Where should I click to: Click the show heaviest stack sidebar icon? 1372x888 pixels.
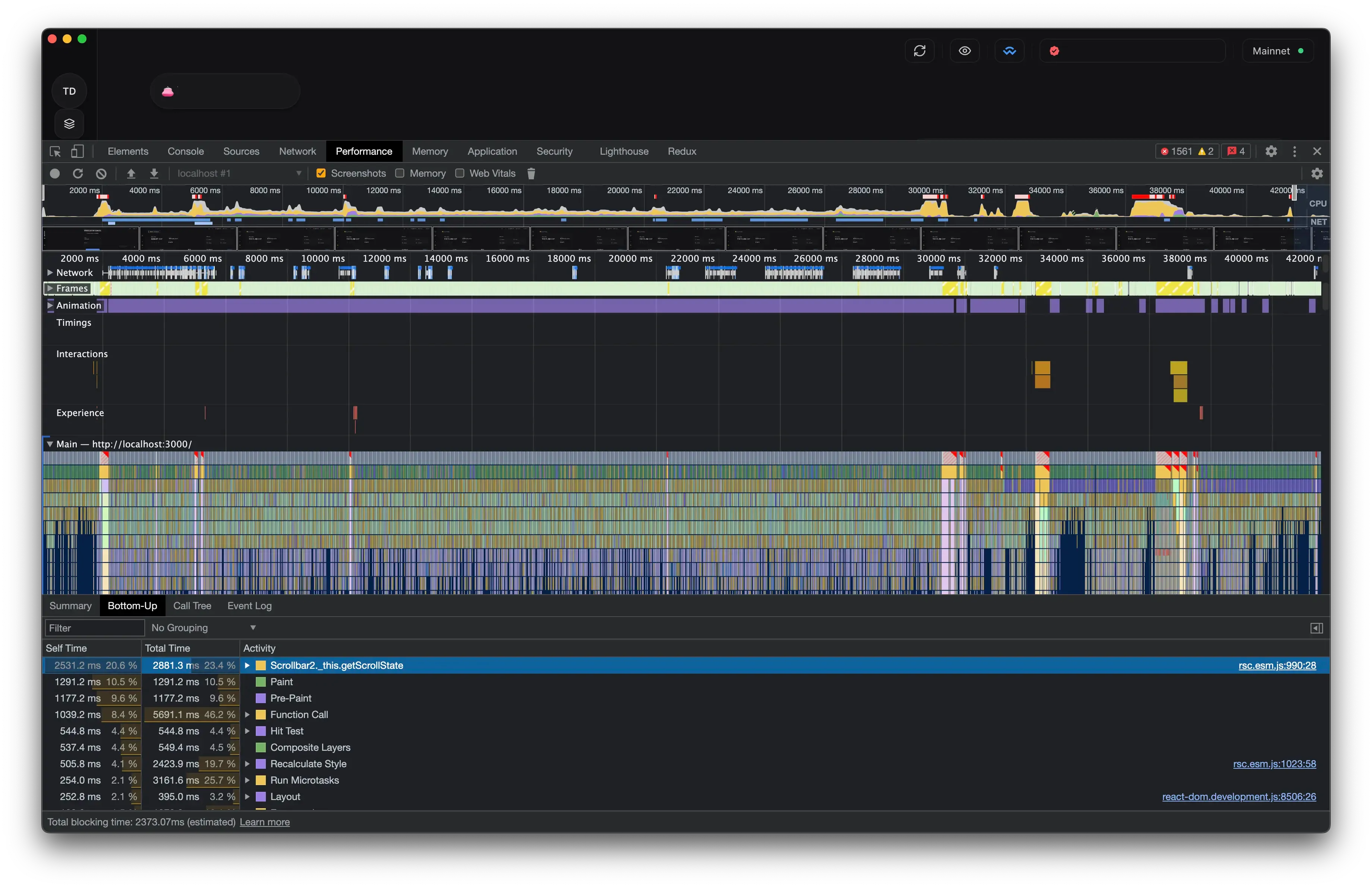1317,628
